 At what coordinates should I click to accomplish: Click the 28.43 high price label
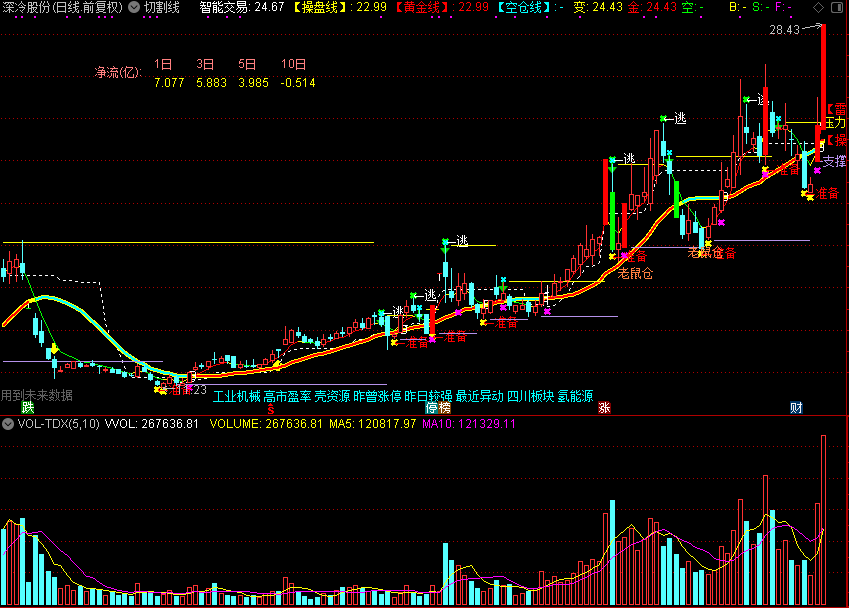click(784, 30)
